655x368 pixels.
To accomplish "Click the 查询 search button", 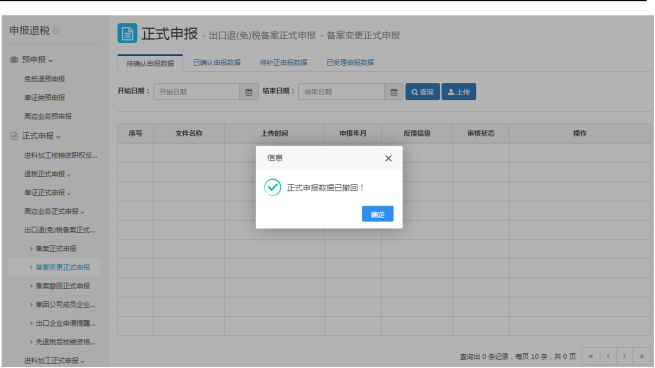I will pyautogui.click(x=422, y=92).
